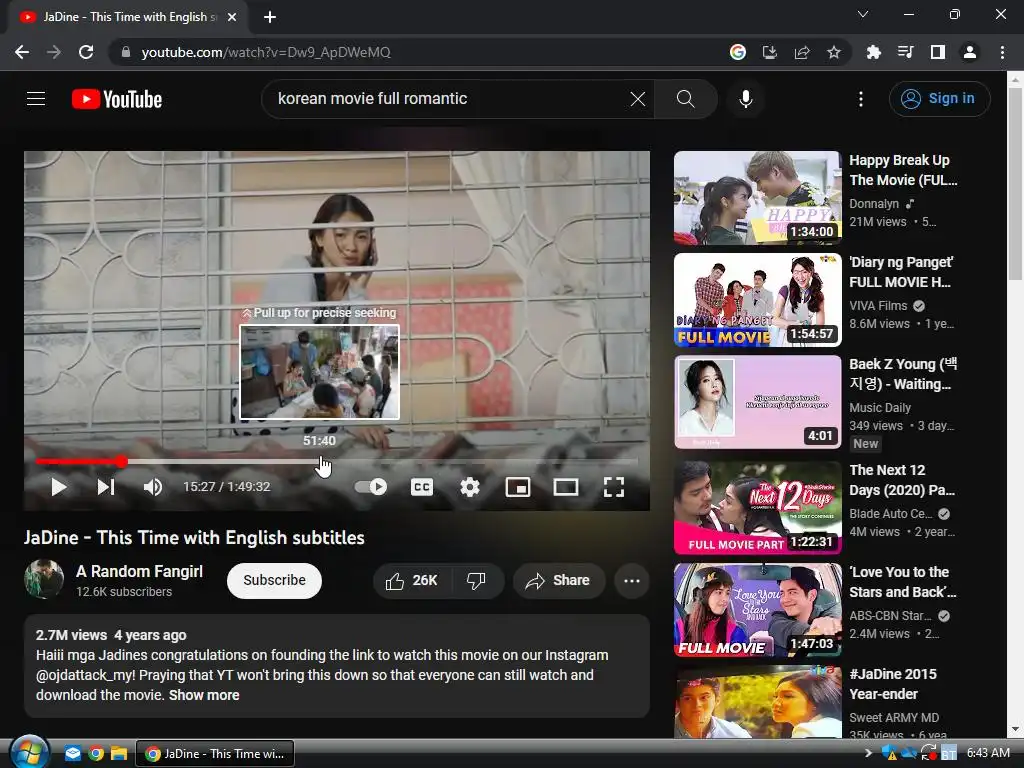This screenshot has height=768, width=1024.
Task: Go to the YouTube home logo
Action: pos(117,99)
